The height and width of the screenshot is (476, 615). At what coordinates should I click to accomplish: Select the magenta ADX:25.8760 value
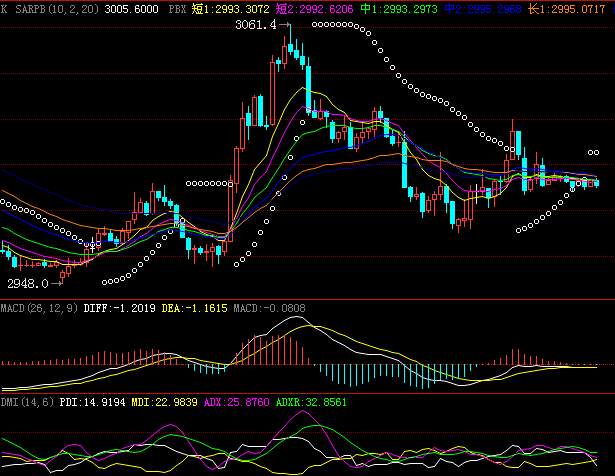pos(237,402)
